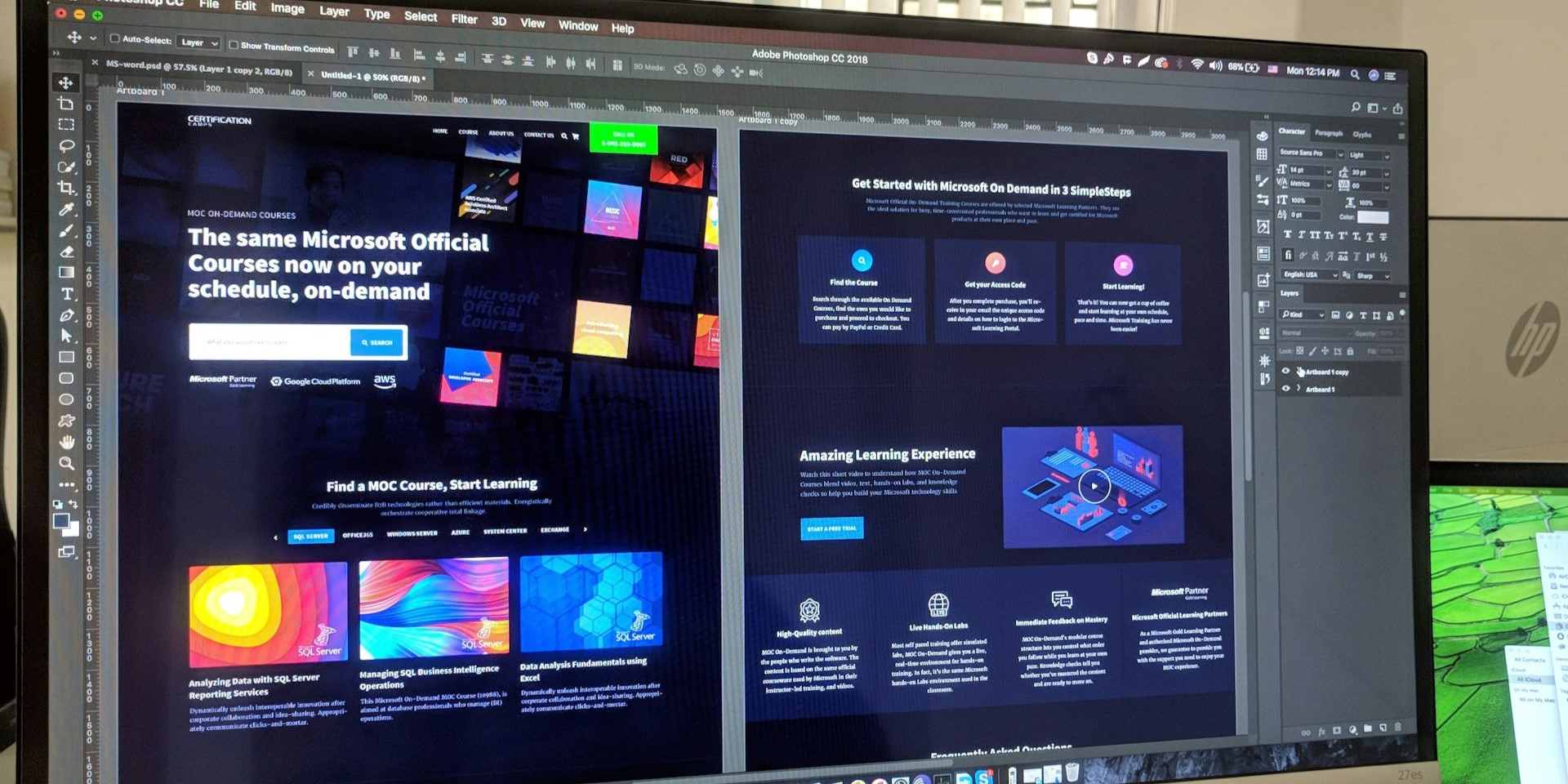This screenshot has height=784, width=1568.
Task: Toggle All Caps in Character panel
Action: coord(1315,235)
